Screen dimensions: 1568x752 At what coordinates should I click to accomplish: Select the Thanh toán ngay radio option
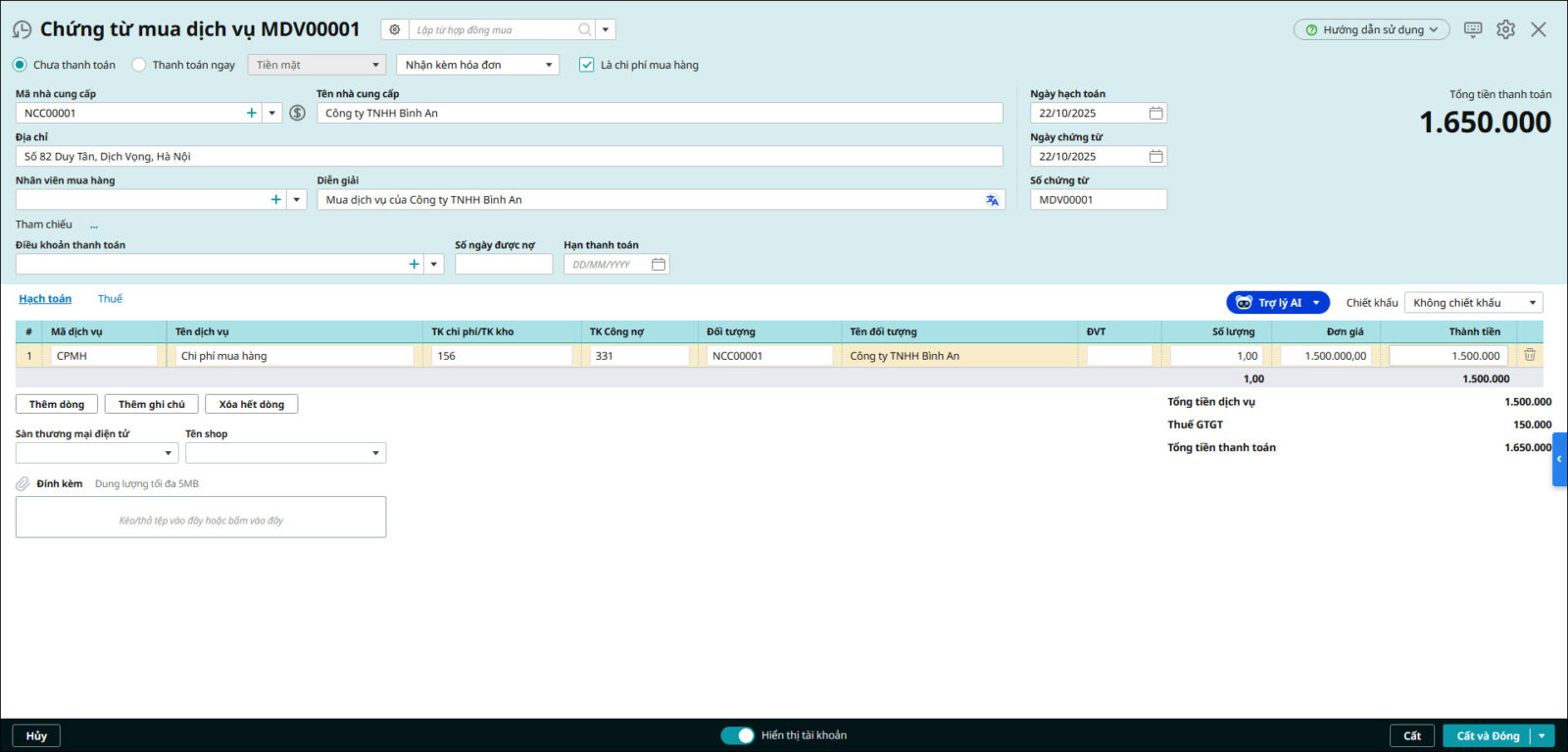[139, 65]
